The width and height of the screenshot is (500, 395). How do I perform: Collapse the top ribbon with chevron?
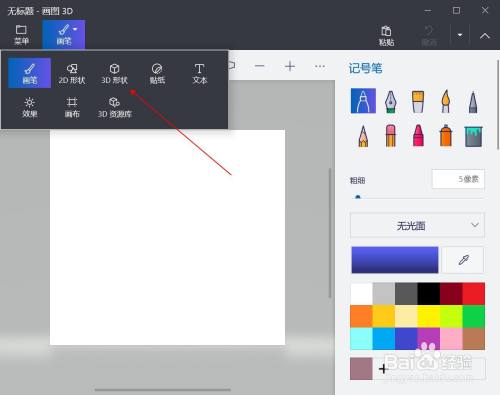tap(485, 35)
